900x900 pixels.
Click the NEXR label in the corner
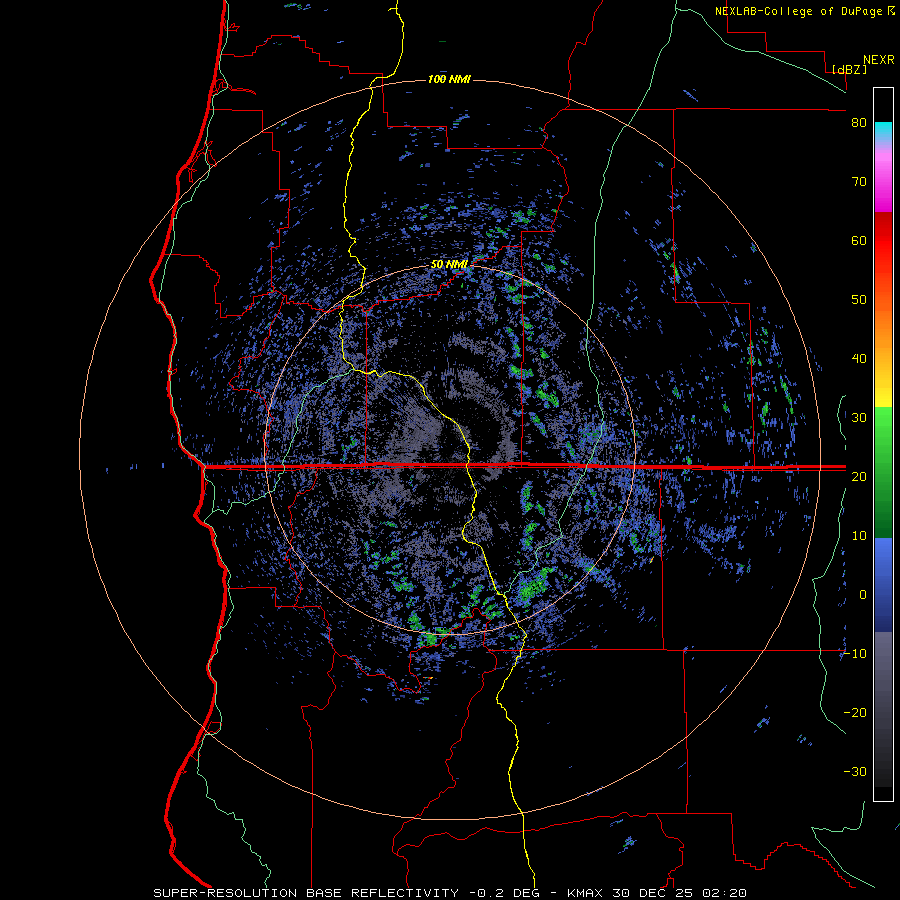[878, 60]
